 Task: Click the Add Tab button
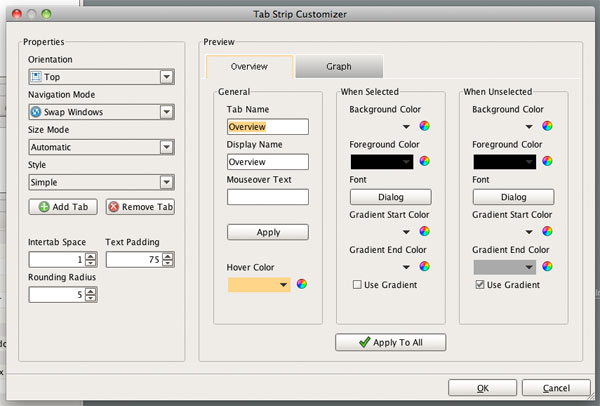(63, 207)
